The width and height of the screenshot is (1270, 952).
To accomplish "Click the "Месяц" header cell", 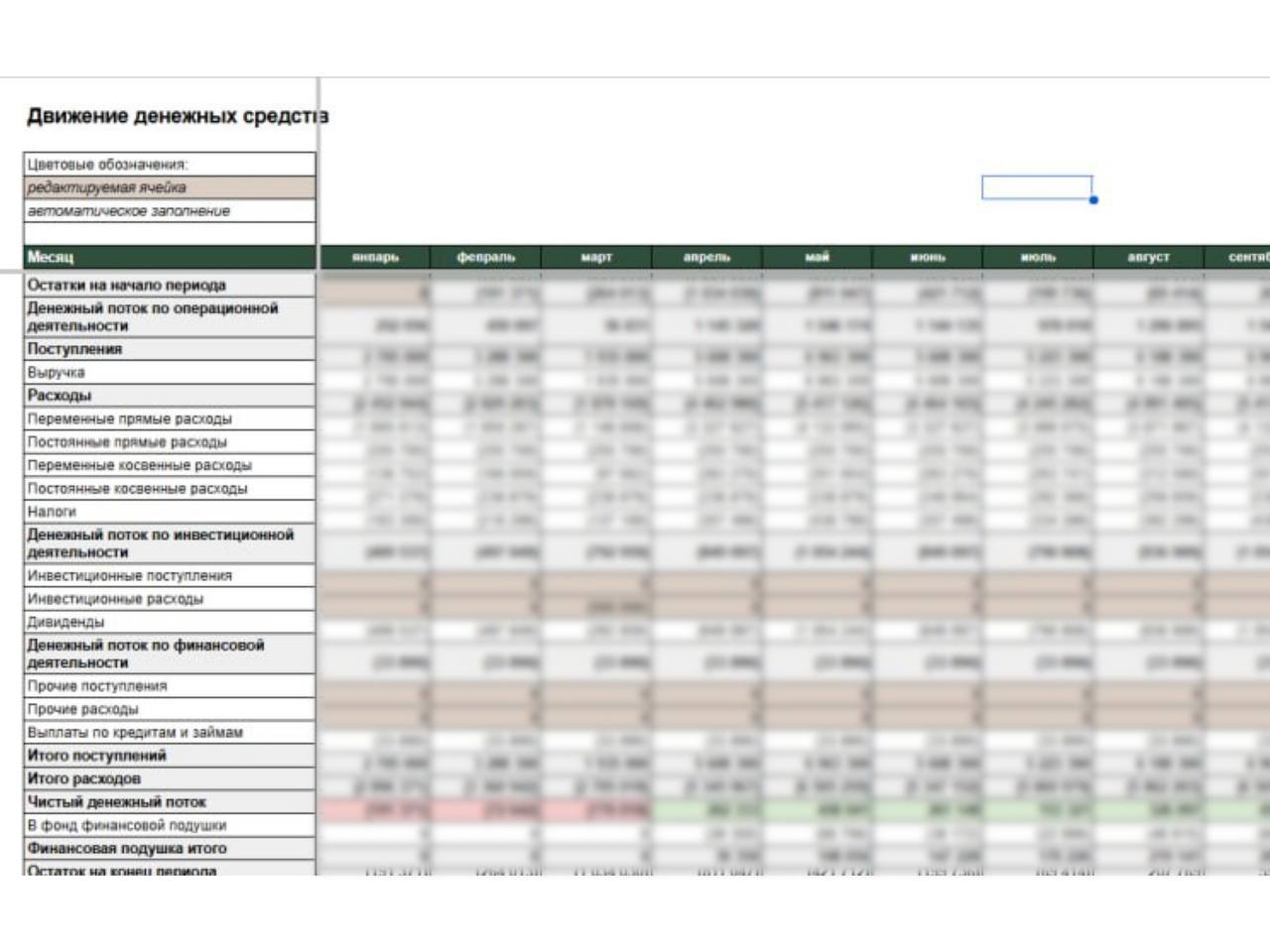I will (170, 257).
